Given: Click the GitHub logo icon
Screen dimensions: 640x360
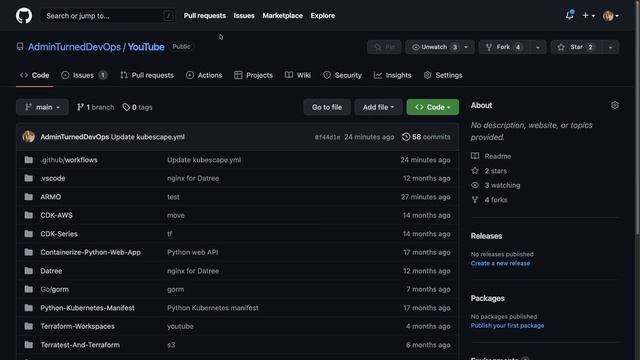Looking at the screenshot, I should point(24,16).
